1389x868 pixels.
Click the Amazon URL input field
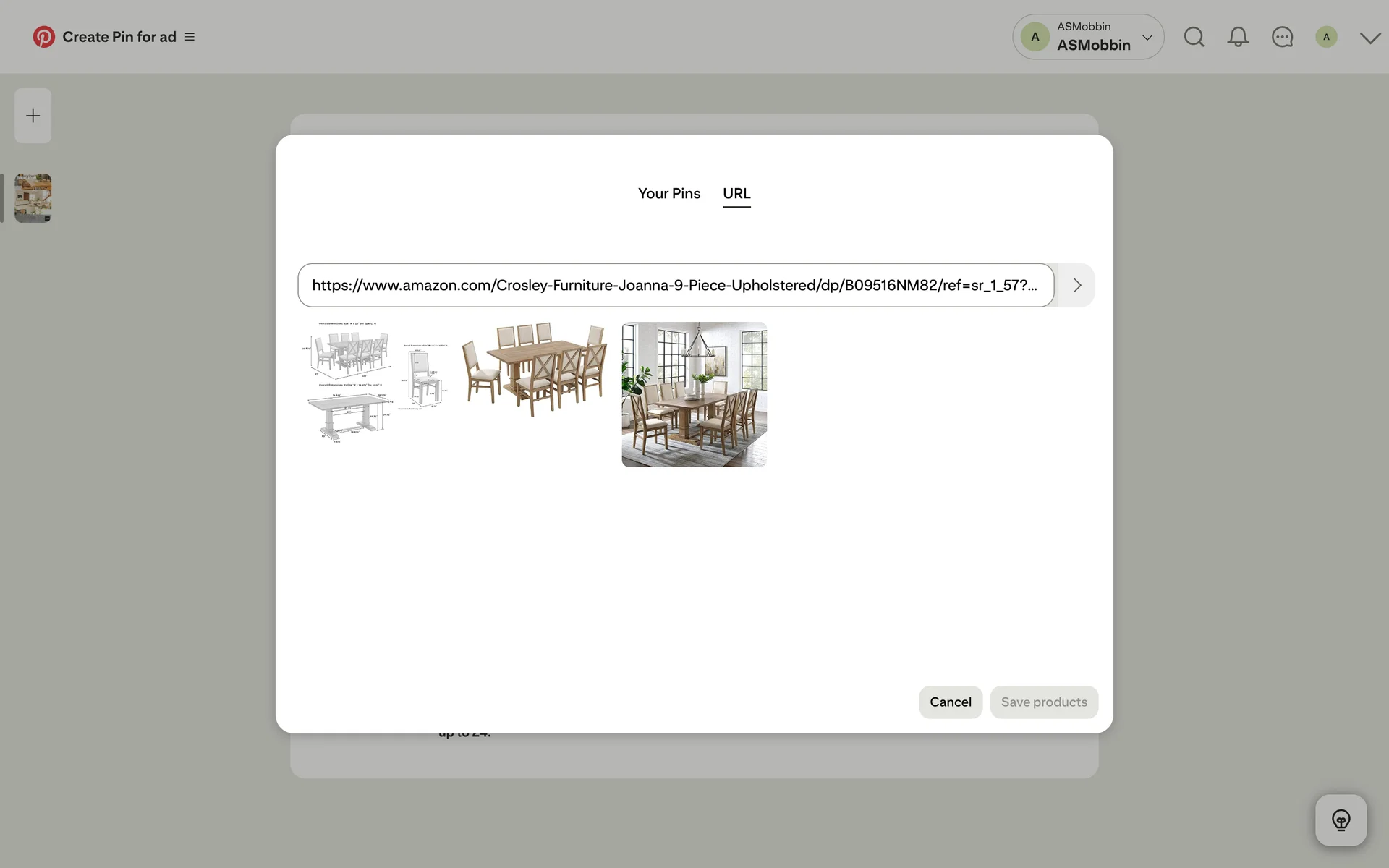click(x=674, y=285)
